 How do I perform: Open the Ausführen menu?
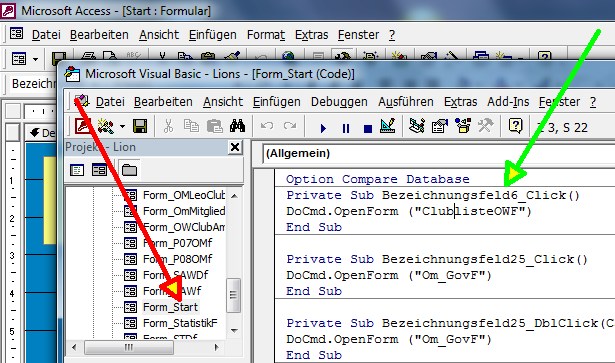[x=406, y=102]
